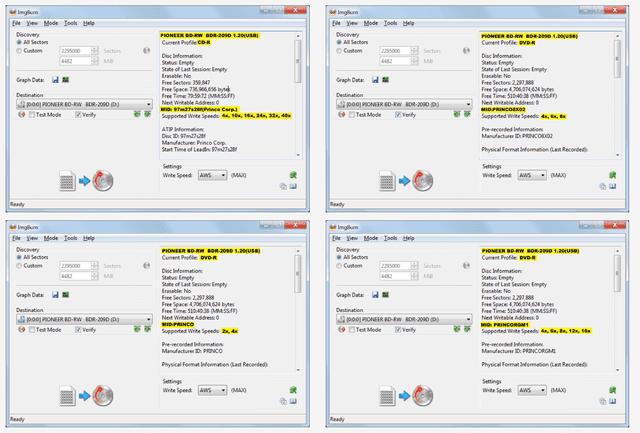Click green refresh icon right of Verify, top-left window
The image size is (640, 433).
click(135, 114)
